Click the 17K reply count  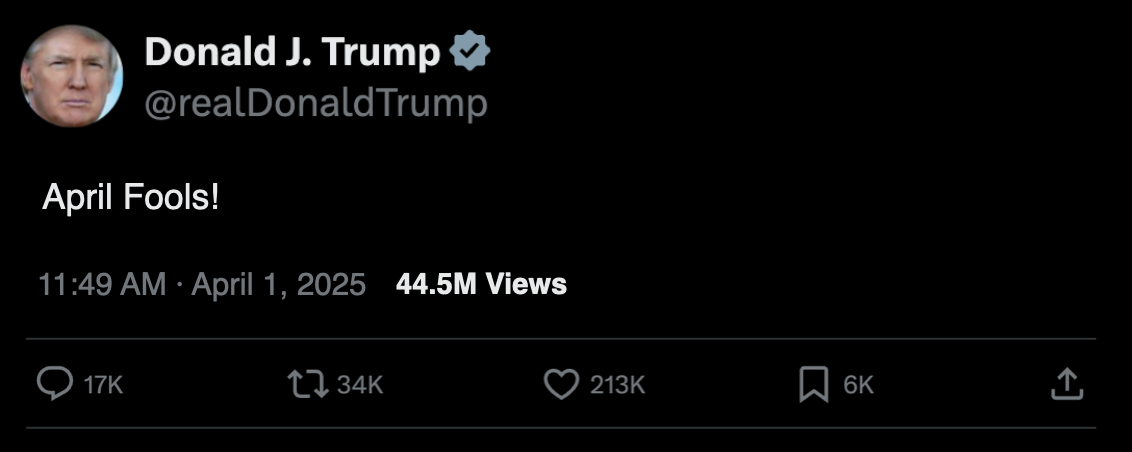[x=103, y=385]
